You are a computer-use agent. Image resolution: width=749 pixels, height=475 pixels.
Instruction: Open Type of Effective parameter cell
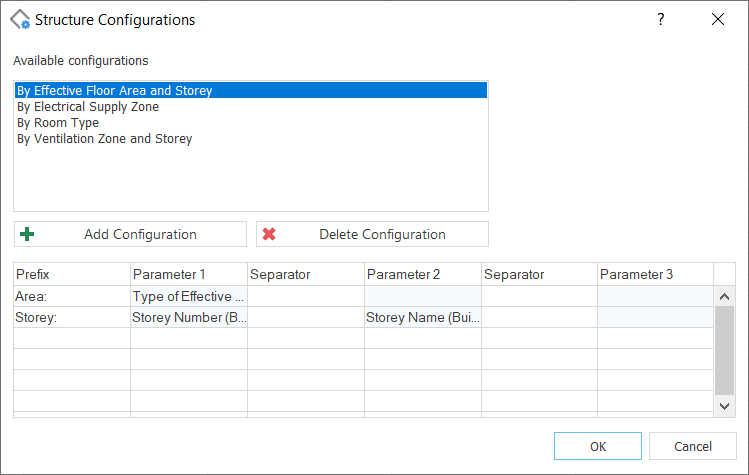pos(189,296)
